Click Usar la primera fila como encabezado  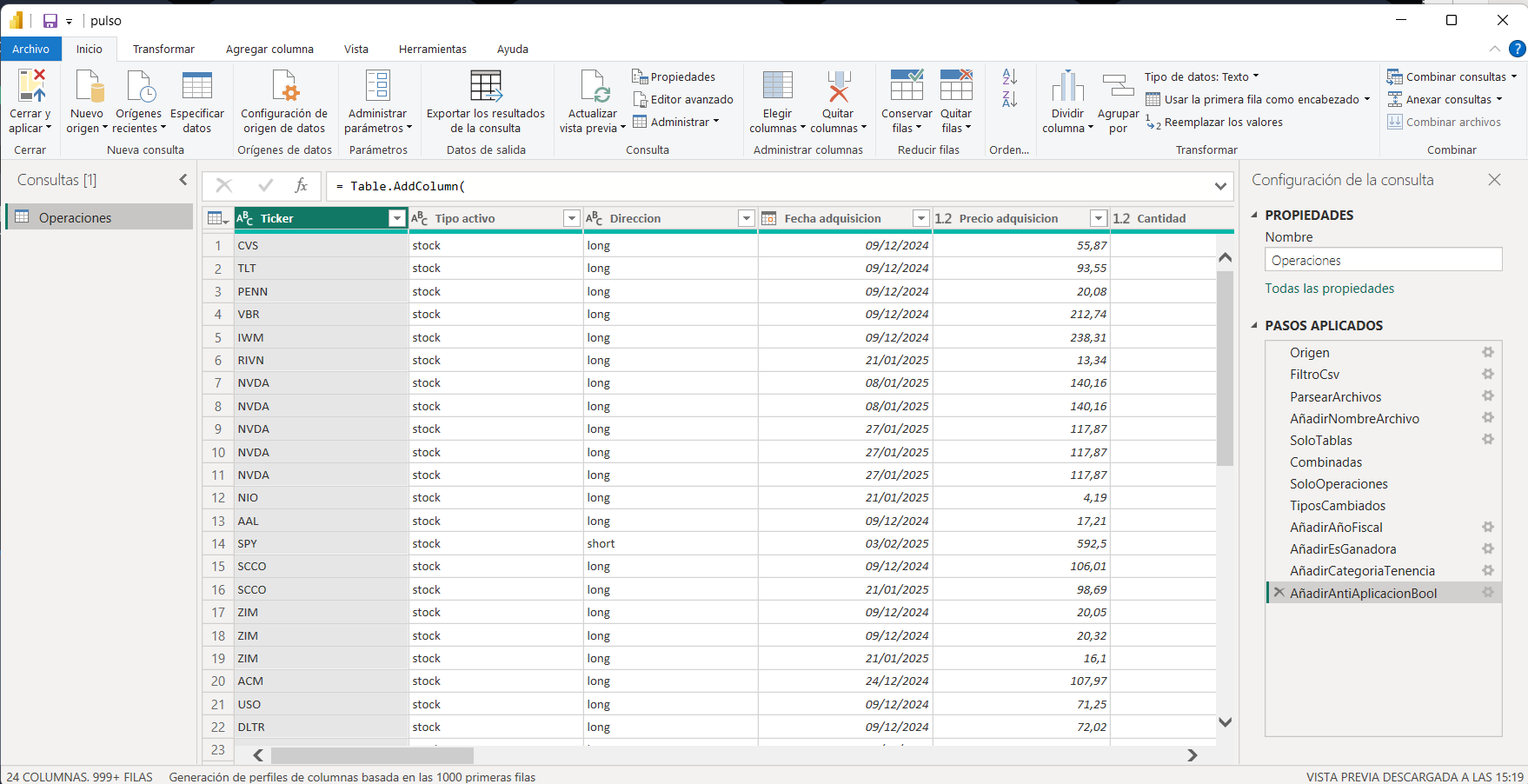(x=1258, y=99)
